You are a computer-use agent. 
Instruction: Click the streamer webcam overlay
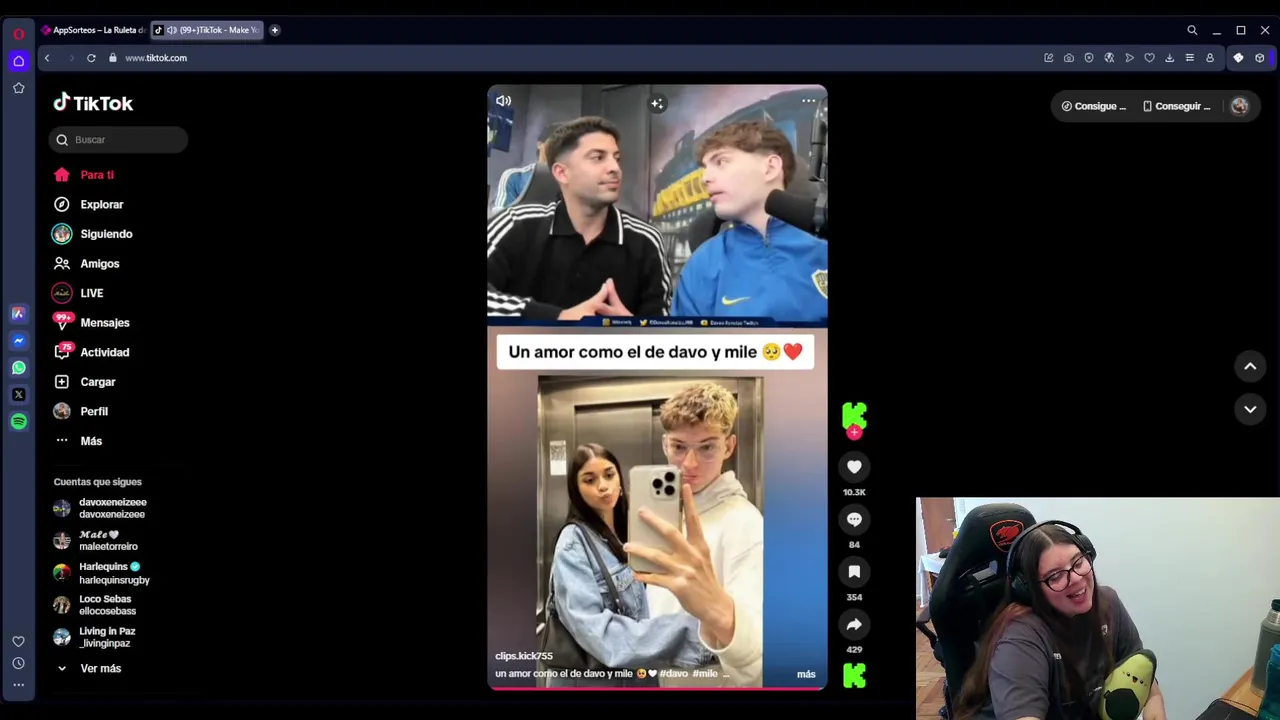1098,608
